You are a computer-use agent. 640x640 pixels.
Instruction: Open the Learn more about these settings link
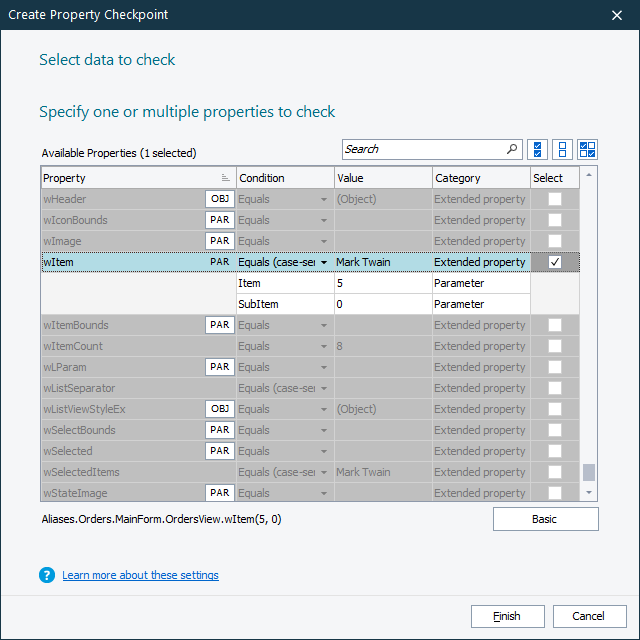[x=140, y=575]
